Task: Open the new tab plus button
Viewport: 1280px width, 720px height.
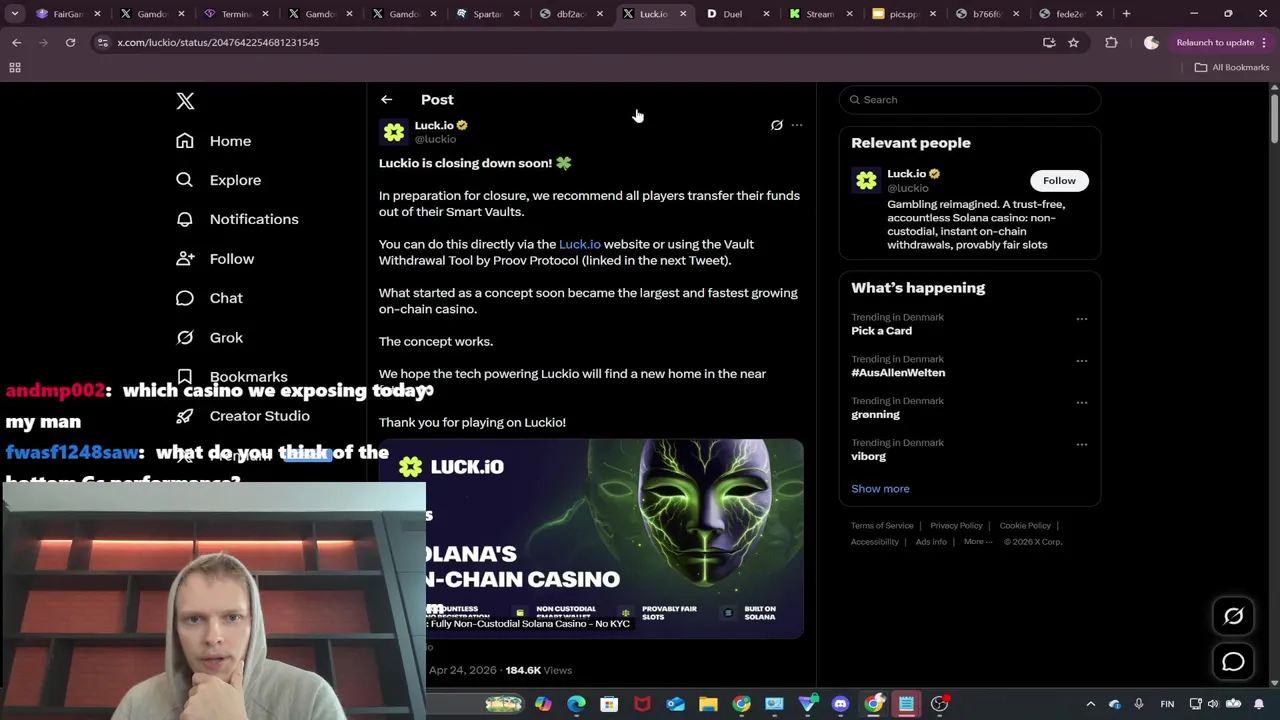Action: point(1126,14)
